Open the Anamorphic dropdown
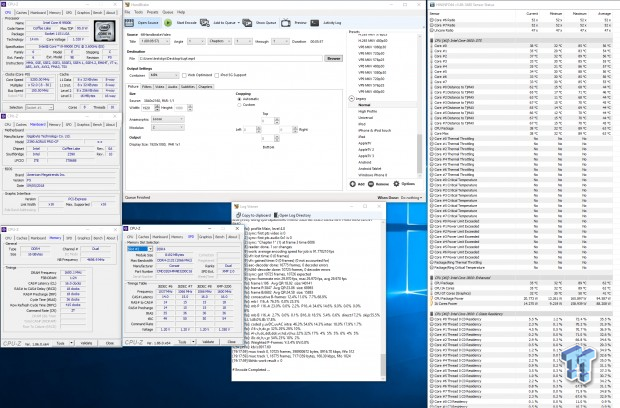 168,119
